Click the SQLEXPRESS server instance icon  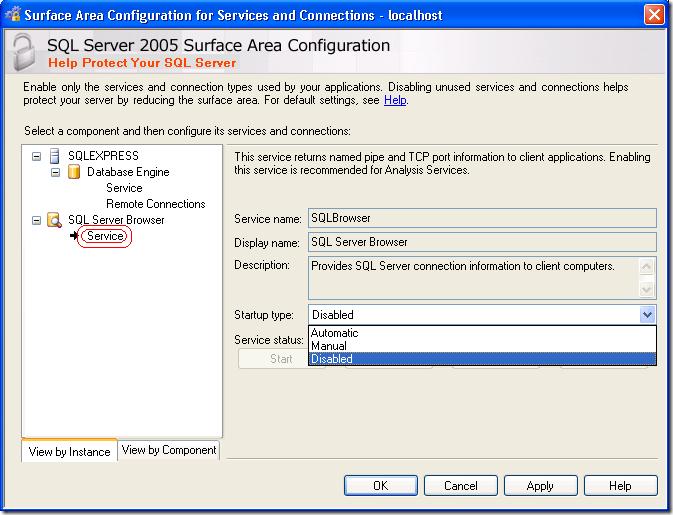point(55,156)
